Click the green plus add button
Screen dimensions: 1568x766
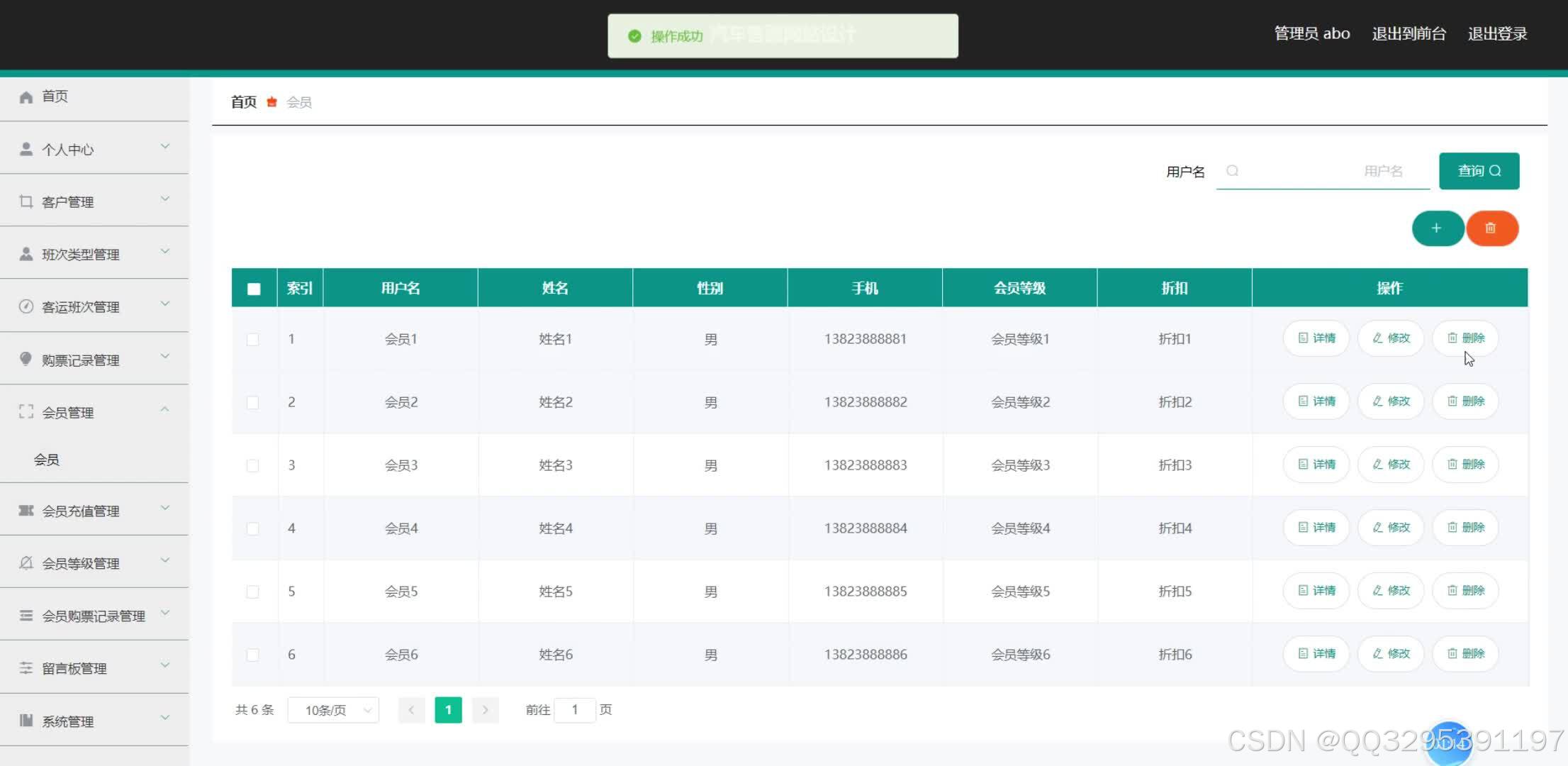coord(1437,228)
